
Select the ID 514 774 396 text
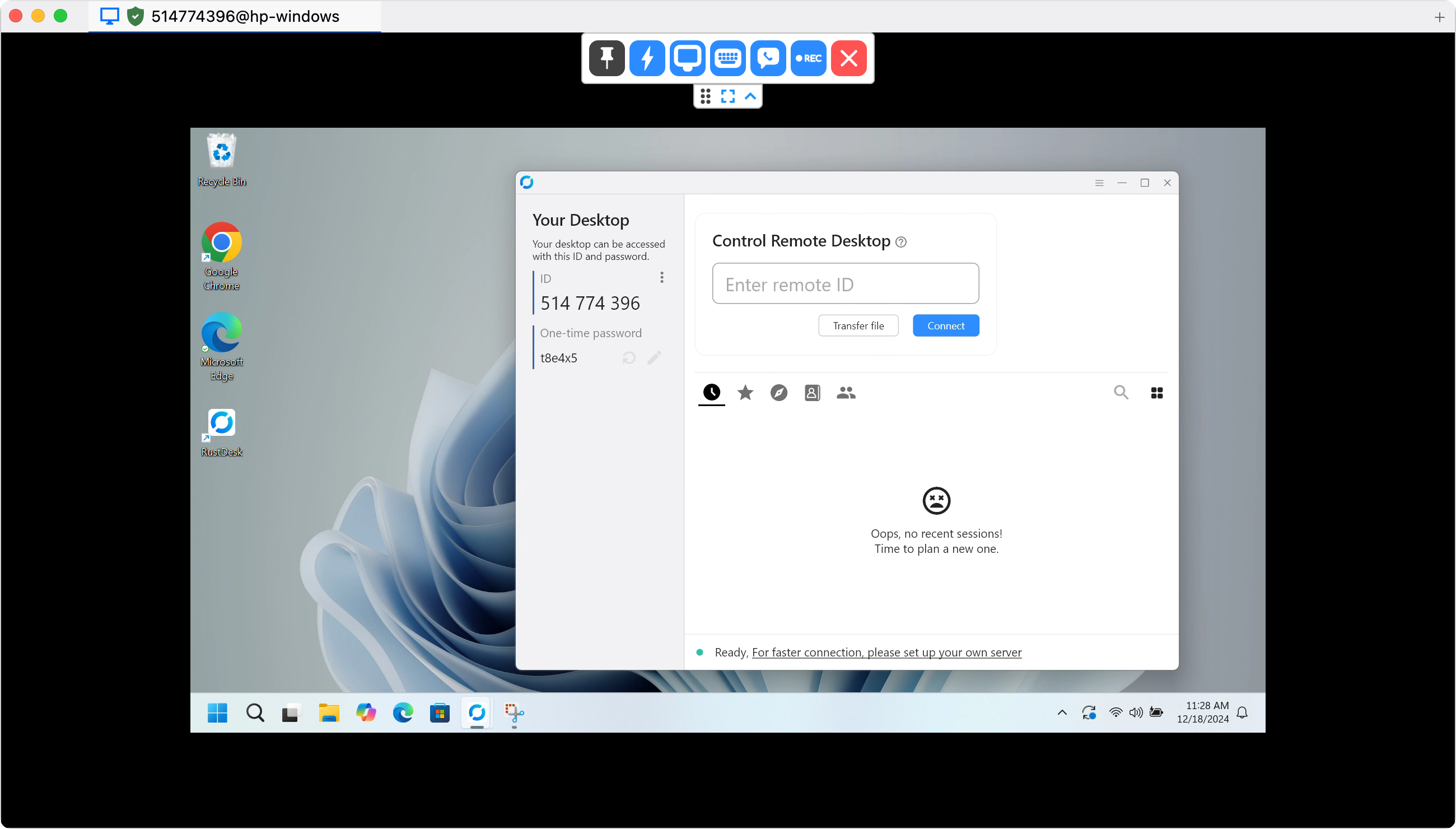click(590, 304)
